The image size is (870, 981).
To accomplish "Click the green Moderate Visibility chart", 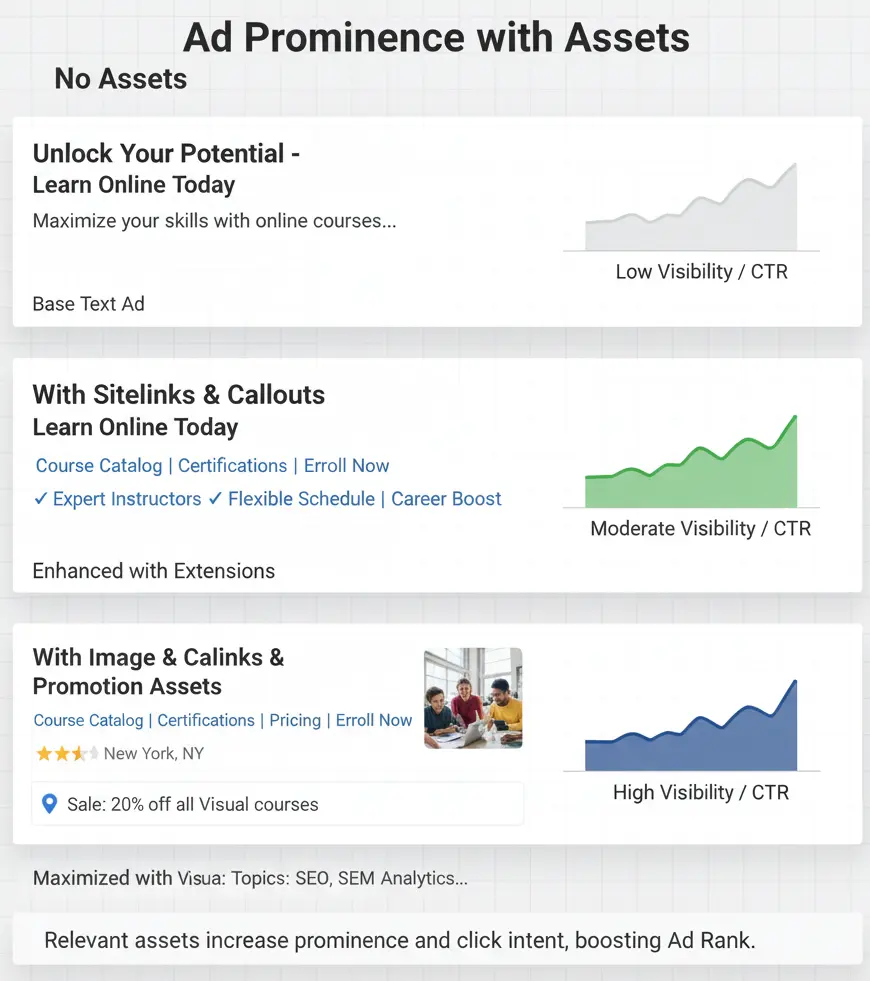I will click(x=692, y=470).
